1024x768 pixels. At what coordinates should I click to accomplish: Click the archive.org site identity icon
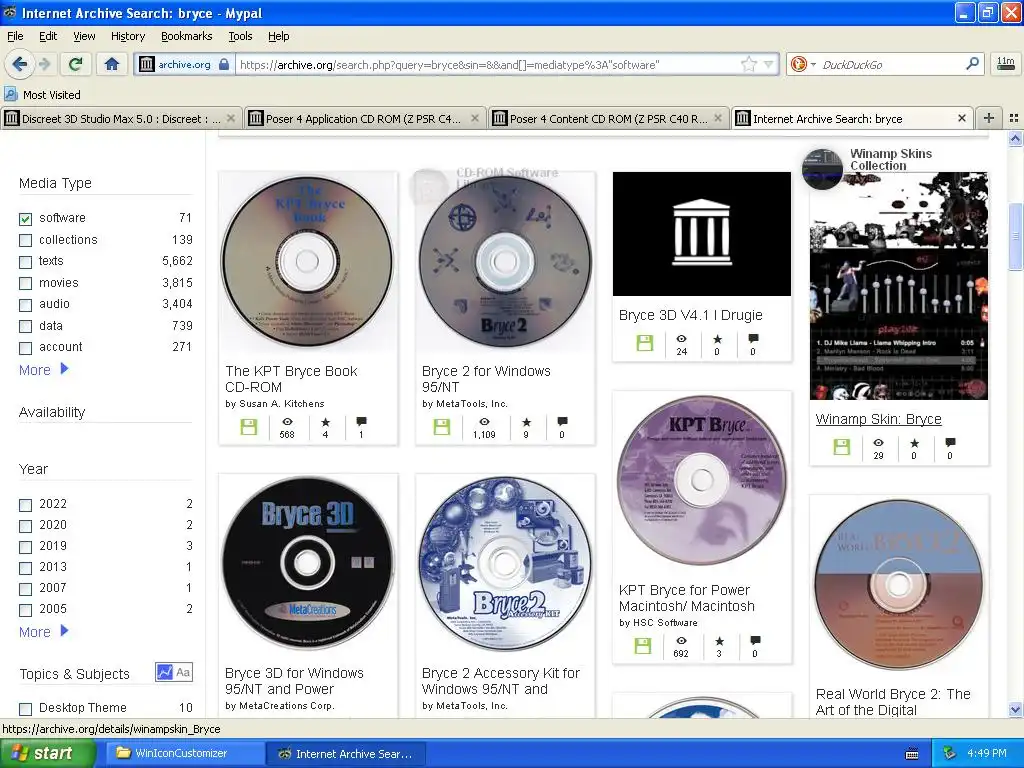[x=147, y=64]
